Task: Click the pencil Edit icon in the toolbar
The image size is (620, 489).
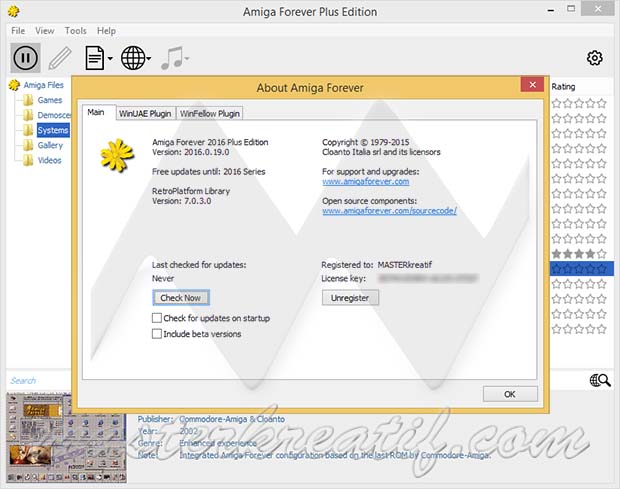Action: click(x=60, y=58)
